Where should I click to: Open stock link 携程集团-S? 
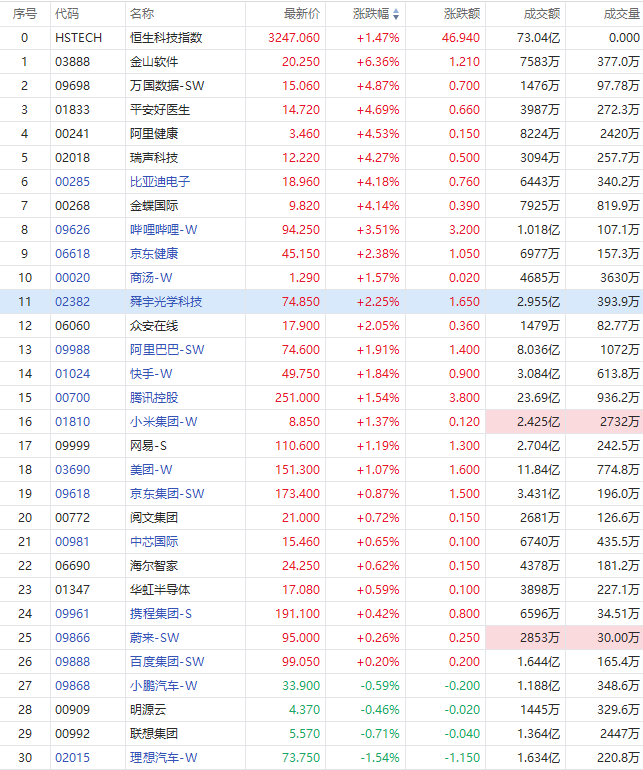[x=161, y=614]
